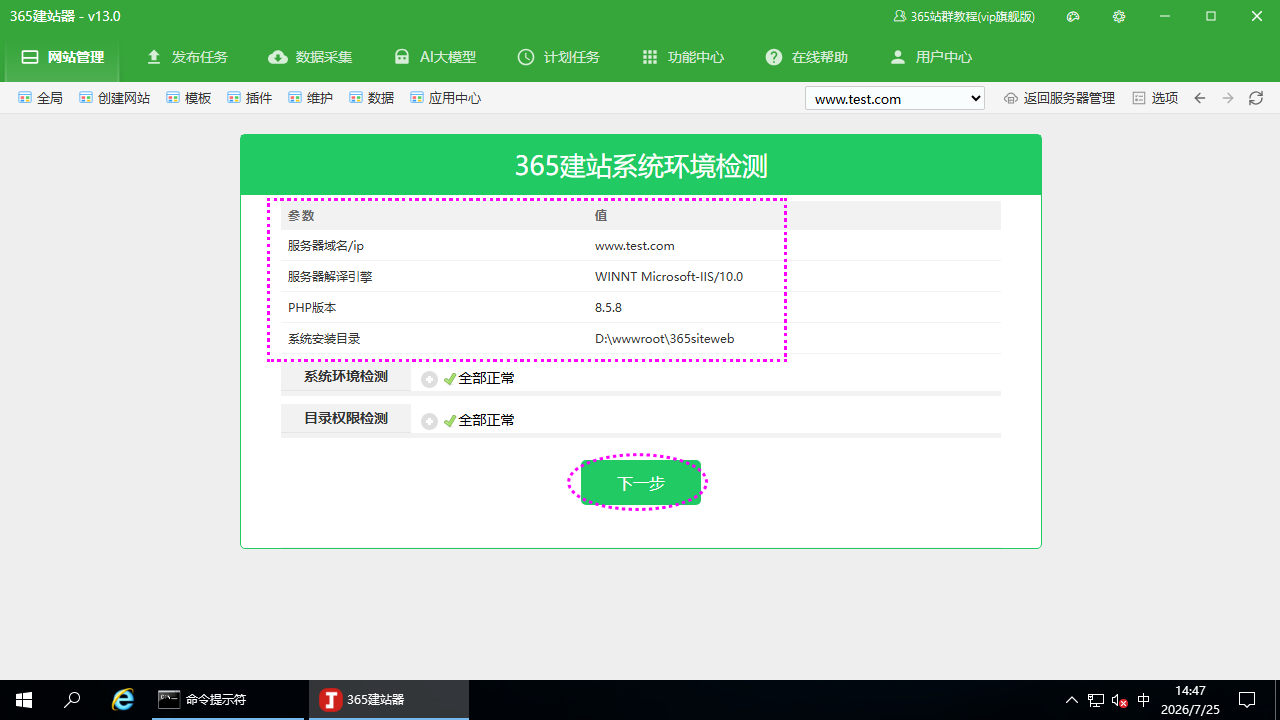1280x720 pixels.
Task: Select 创建网站 in the toolbar
Action: (114, 98)
